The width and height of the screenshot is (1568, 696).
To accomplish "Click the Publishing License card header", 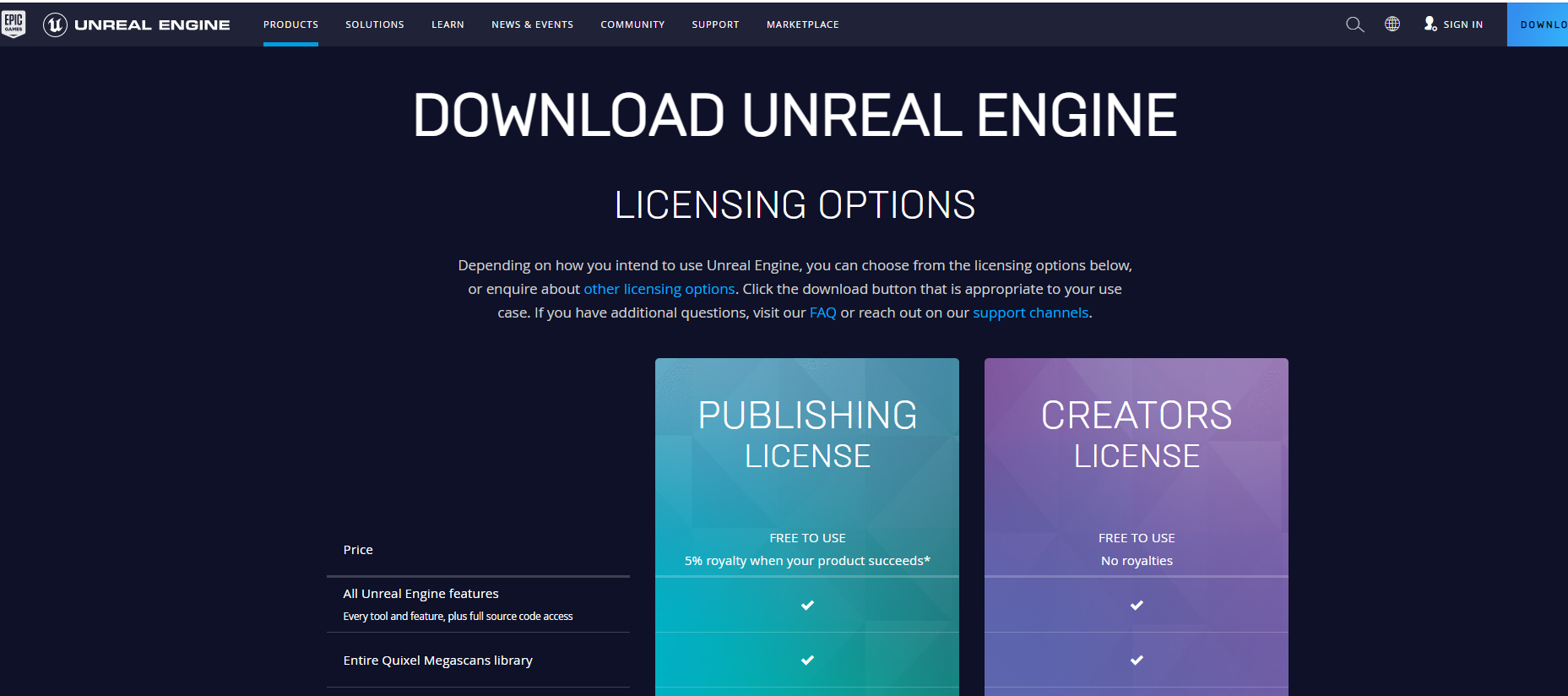I will [x=807, y=435].
